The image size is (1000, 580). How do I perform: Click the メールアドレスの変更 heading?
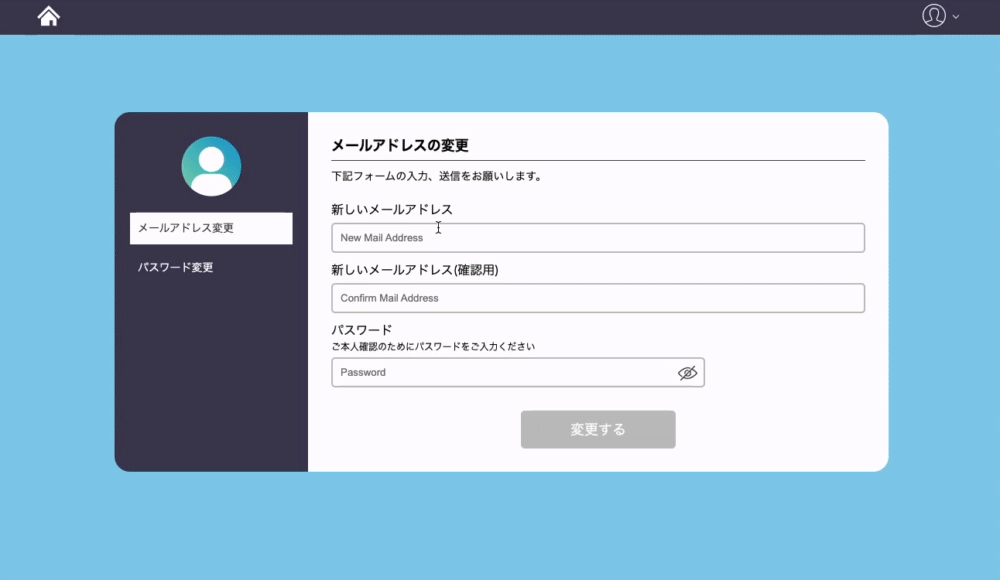click(x=400, y=145)
